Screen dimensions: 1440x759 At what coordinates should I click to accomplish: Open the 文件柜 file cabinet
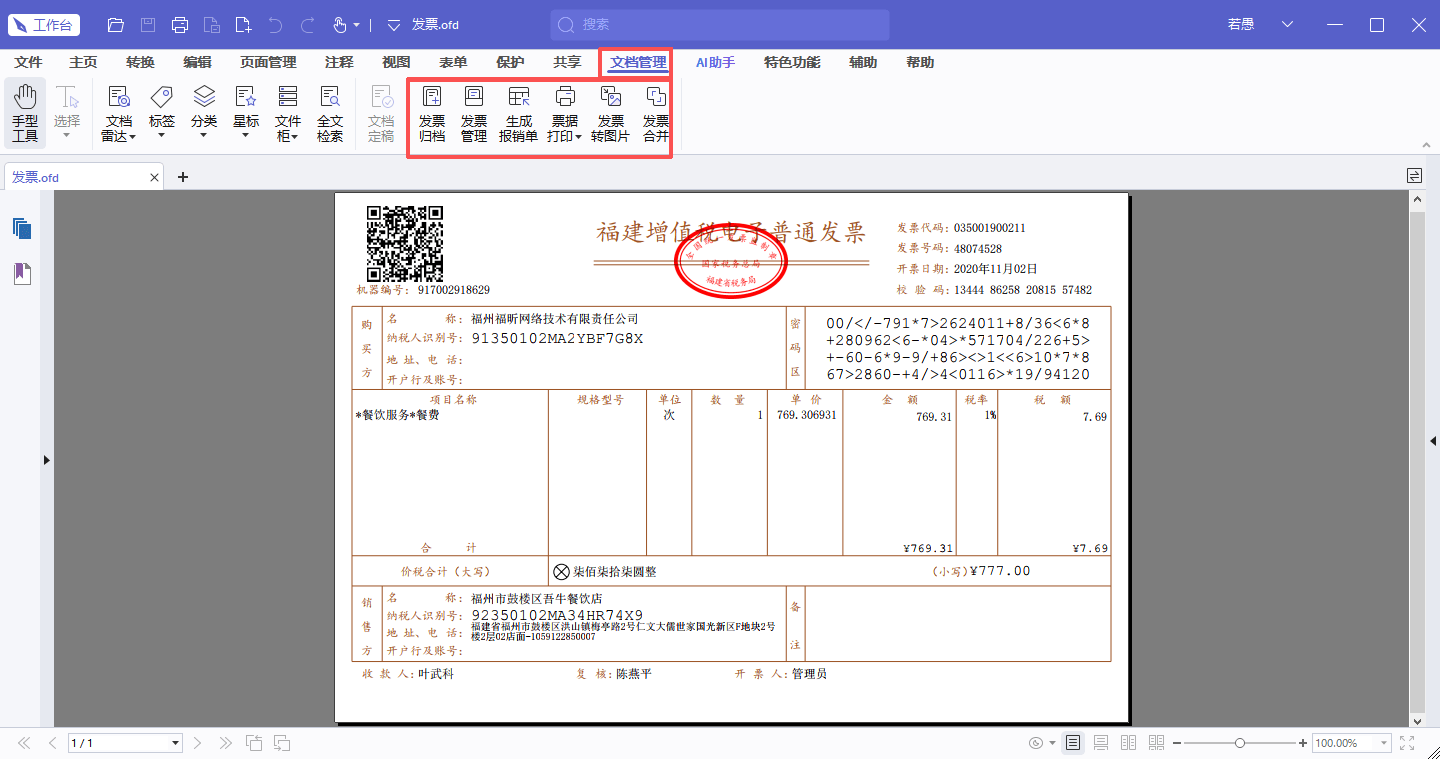288,114
